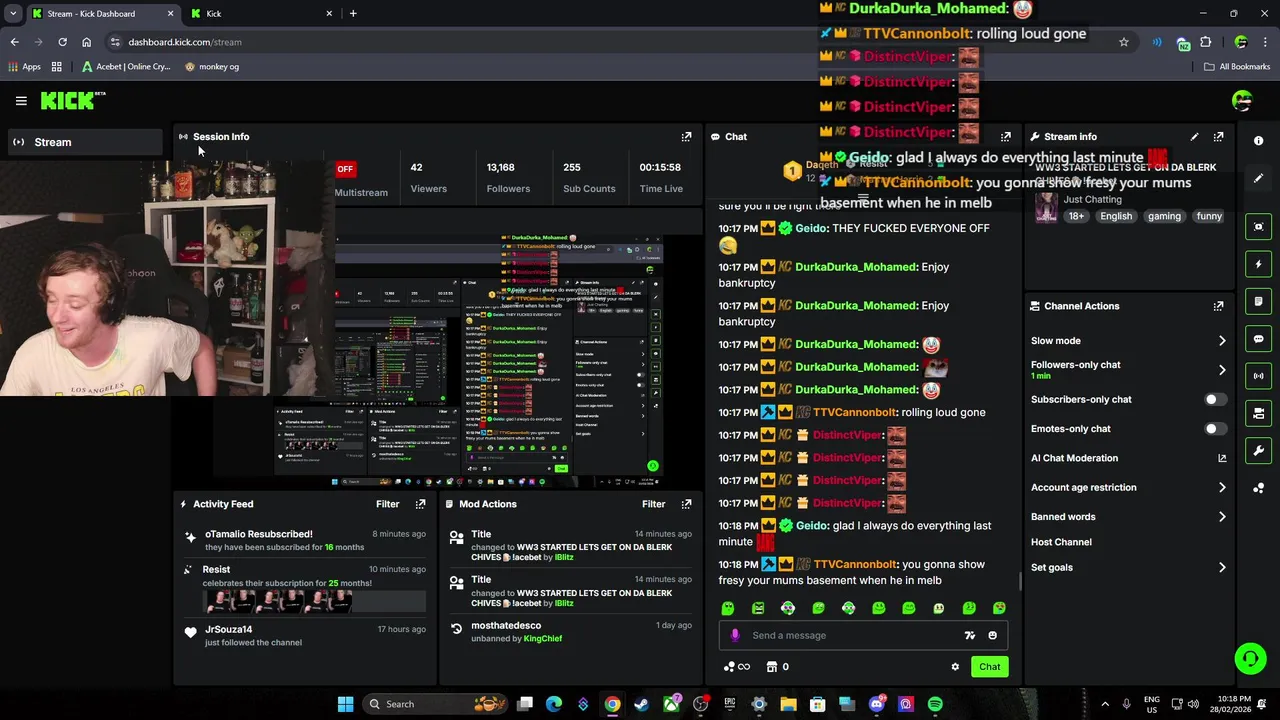This screenshot has height=720, width=1280.
Task: Click the info icon in right sidebar
Action: (x=1259, y=141)
